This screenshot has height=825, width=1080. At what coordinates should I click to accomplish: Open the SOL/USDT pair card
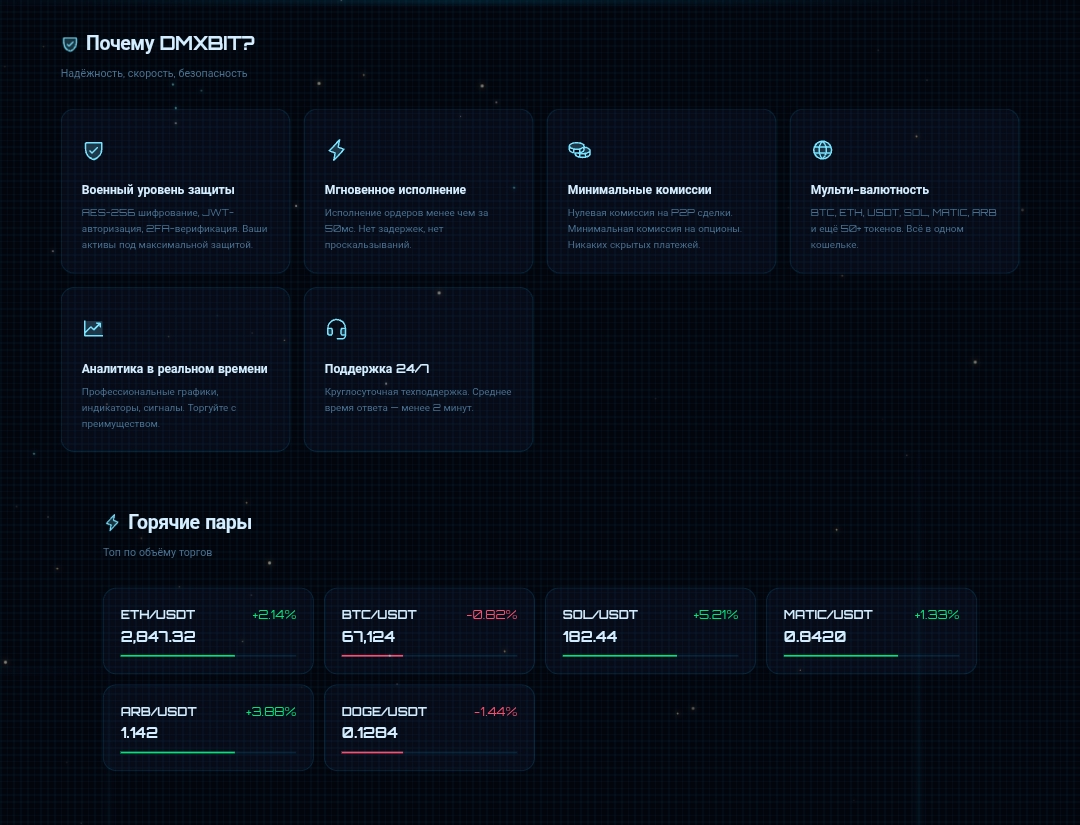coord(650,631)
